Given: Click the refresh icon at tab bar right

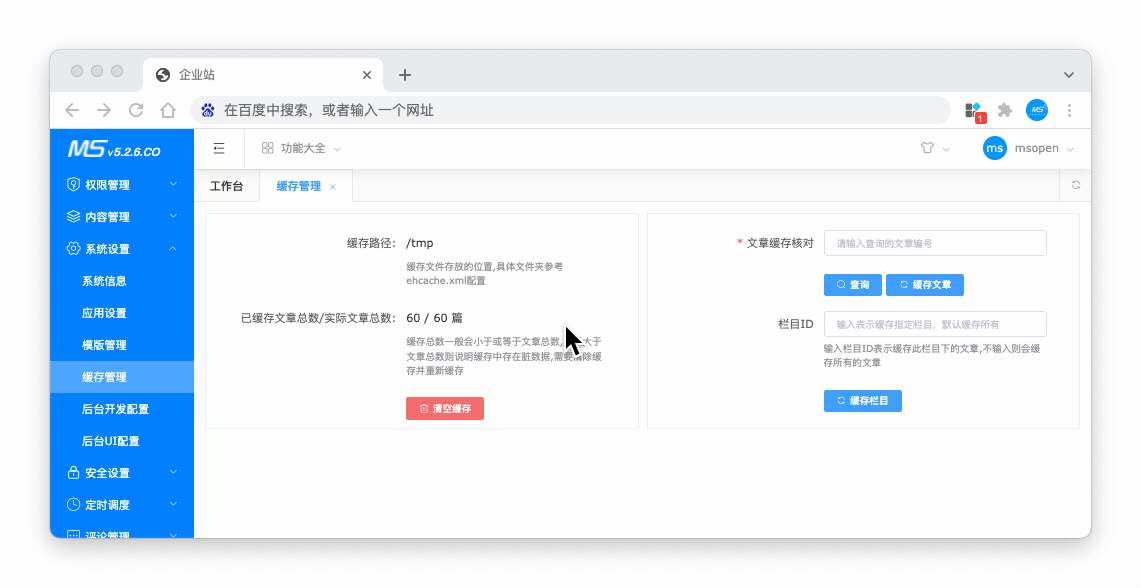Looking at the screenshot, I should (1076, 185).
